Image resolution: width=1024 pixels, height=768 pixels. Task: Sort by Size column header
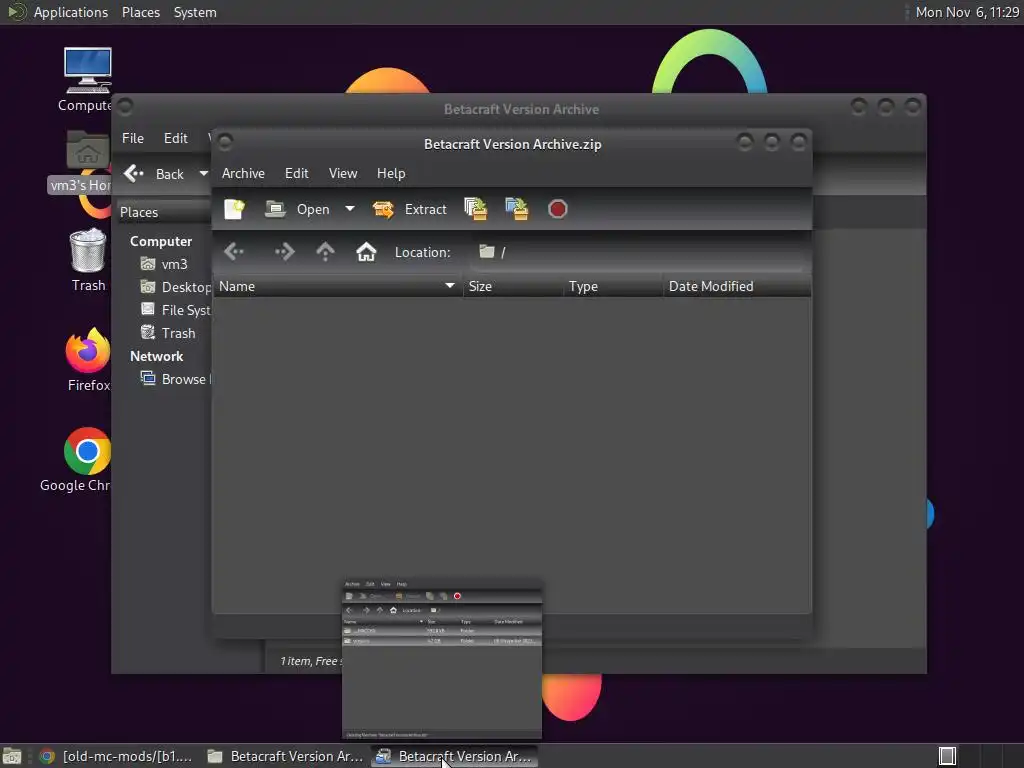click(x=513, y=286)
